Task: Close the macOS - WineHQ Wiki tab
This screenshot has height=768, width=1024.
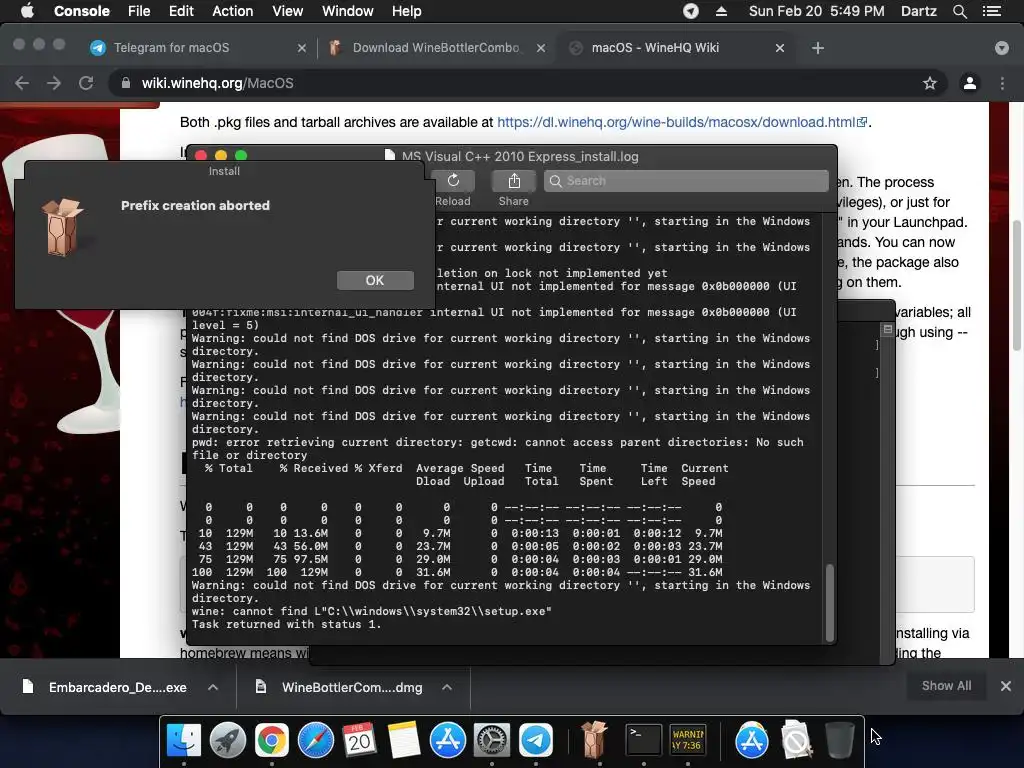Action: pyautogui.click(x=780, y=48)
